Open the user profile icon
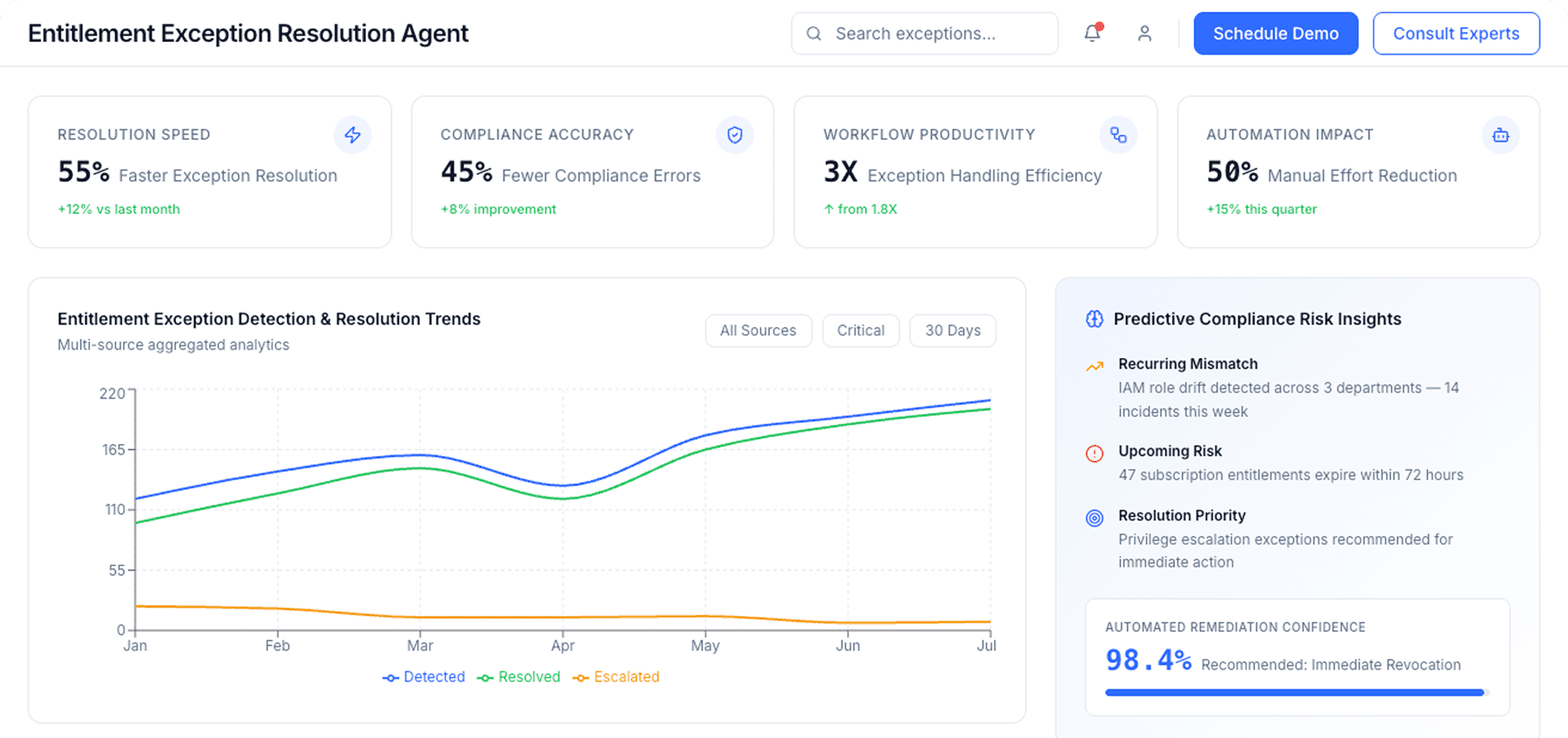The image size is (1568, 738). click(1144, 33)
